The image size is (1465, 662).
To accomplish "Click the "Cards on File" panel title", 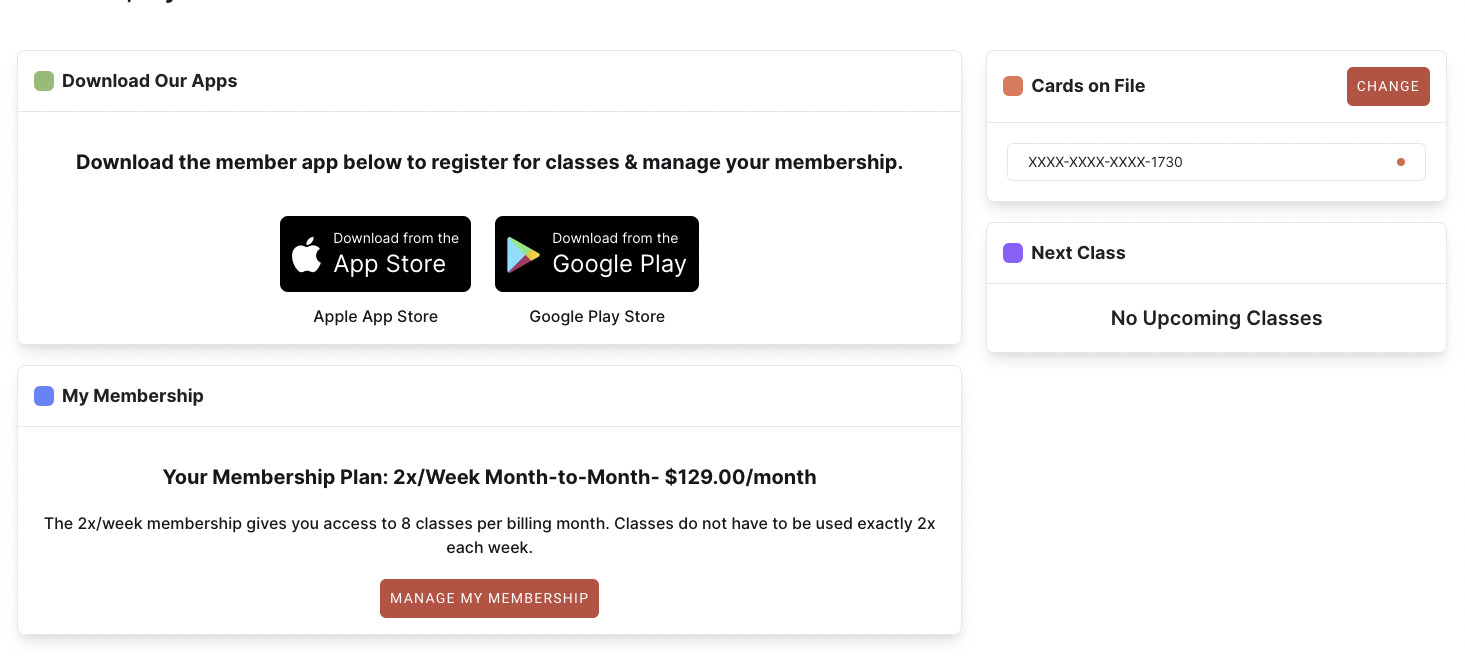I will tap(1088, 86).
